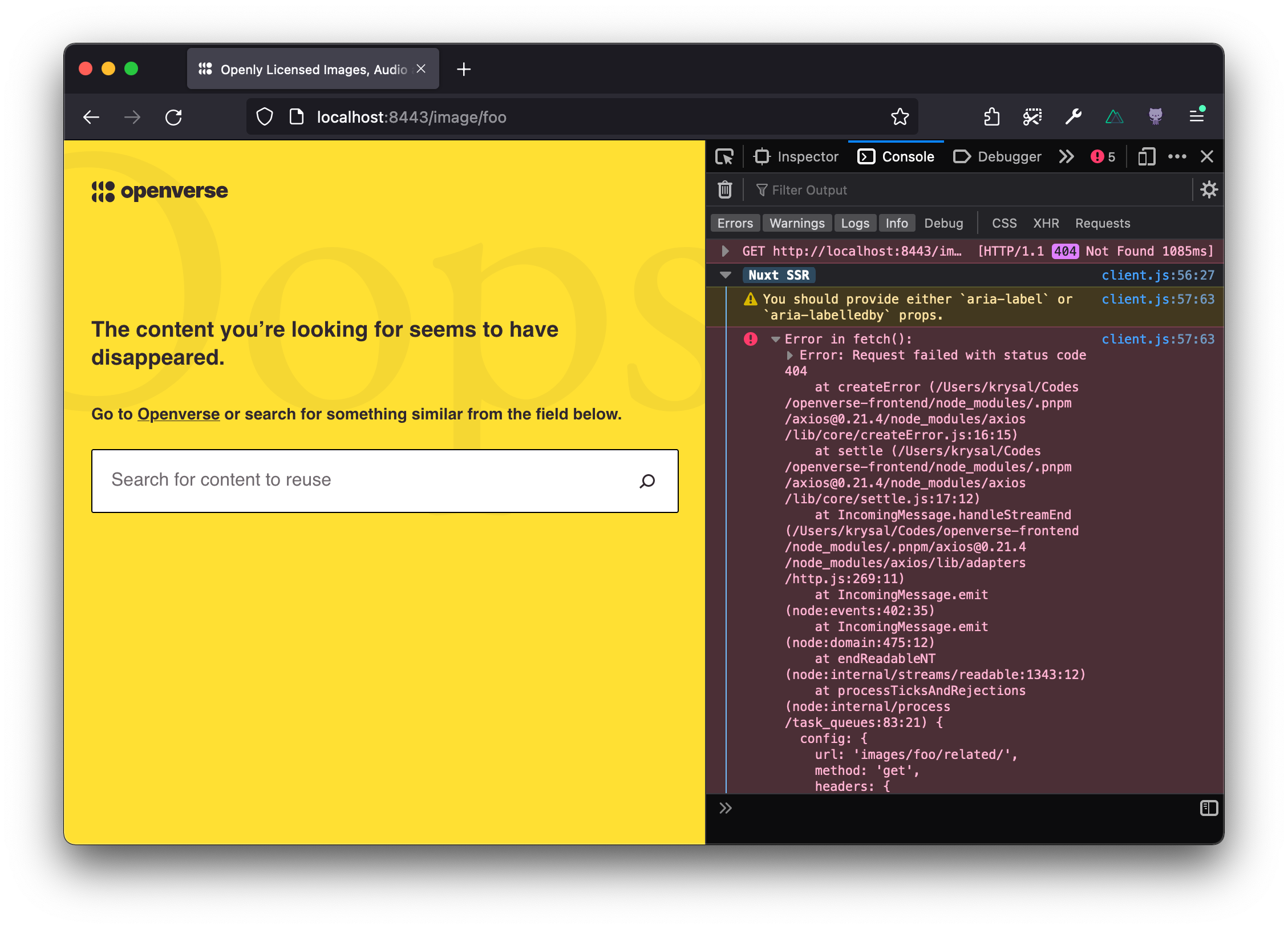The height and width of the screenshot is (929, 1288).
Task: Reload the page with refresh icon
Action: (173, 117)
